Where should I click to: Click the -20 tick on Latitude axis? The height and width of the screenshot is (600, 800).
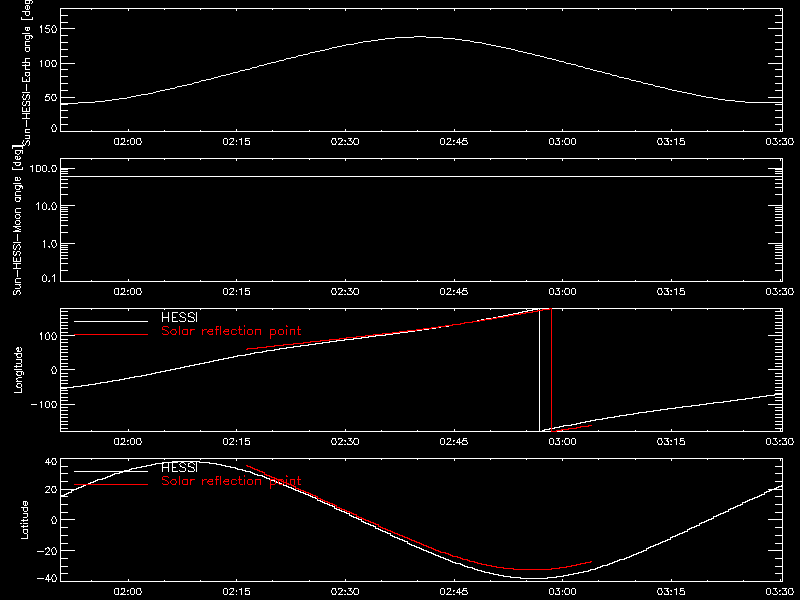point(47,551)
